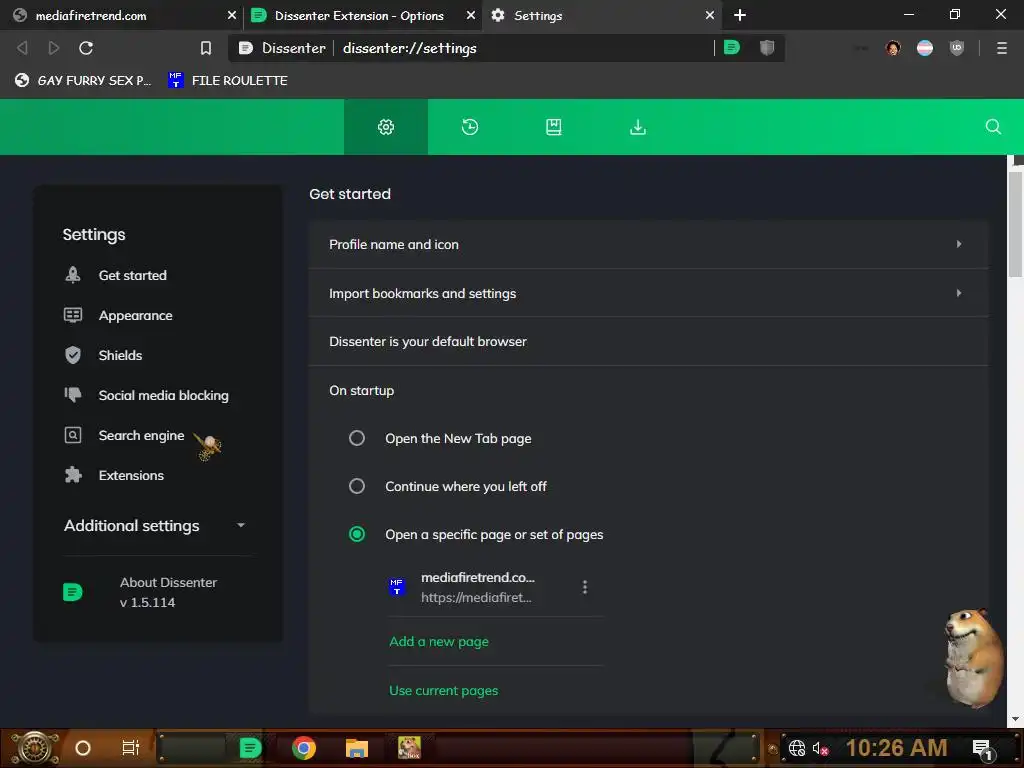Click the Shields check-shield sidebar icon

72,355
